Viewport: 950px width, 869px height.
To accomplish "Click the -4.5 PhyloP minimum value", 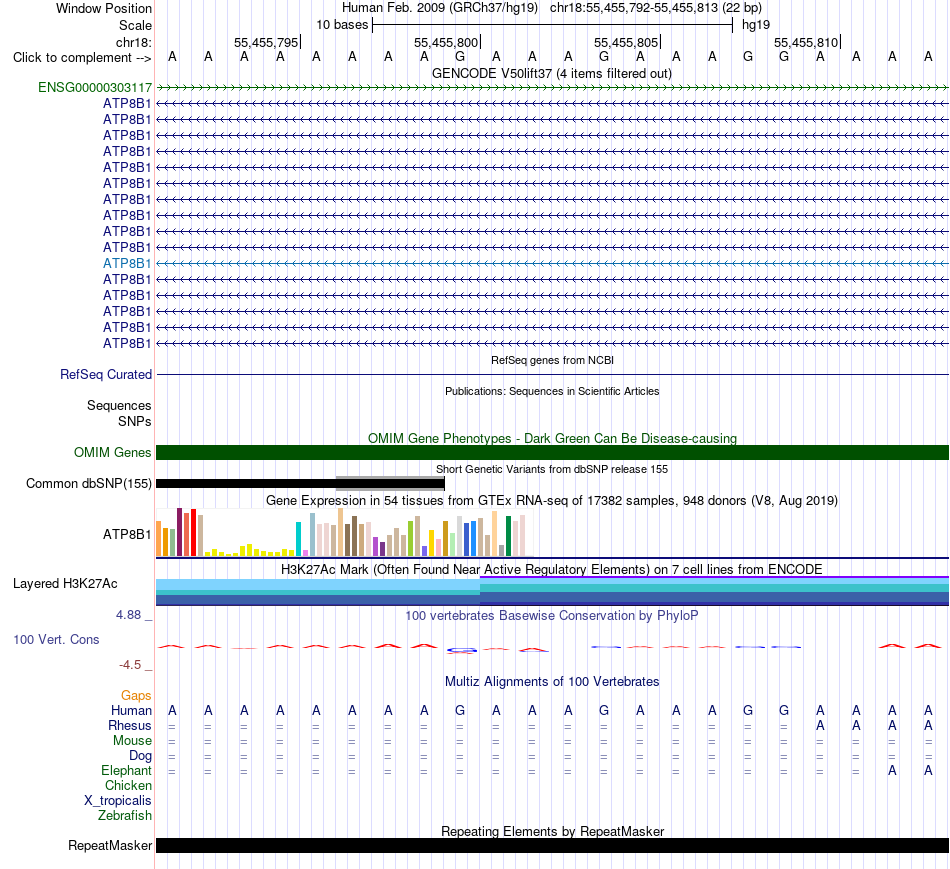I will (130, 665).
